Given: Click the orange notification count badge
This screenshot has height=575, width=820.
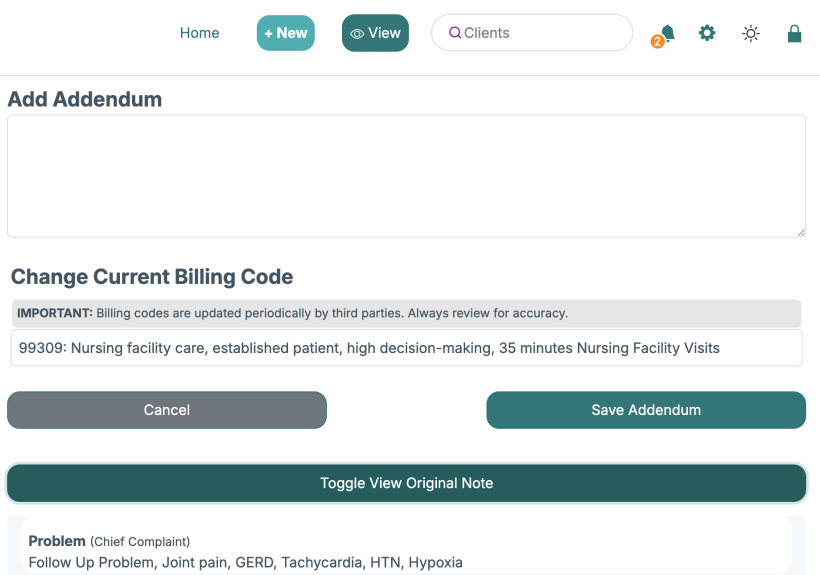Looking at the screenshot, I should [x=658, y=42].
